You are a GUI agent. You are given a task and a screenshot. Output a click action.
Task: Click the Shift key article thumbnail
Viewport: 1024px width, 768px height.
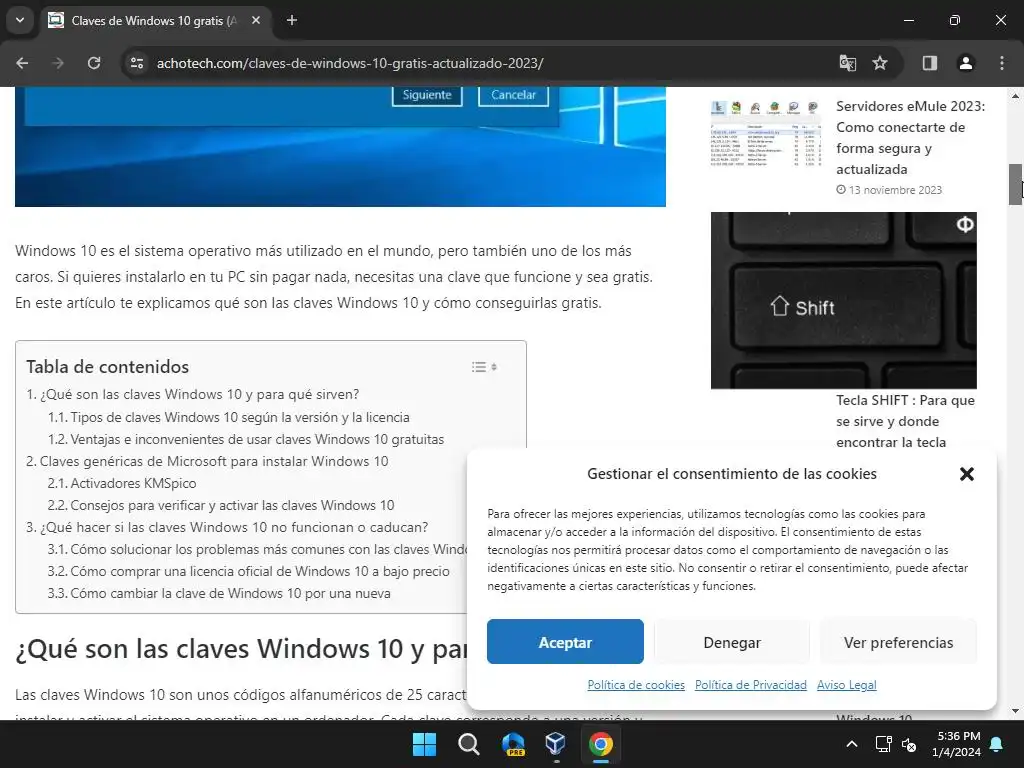pos(844,300)
